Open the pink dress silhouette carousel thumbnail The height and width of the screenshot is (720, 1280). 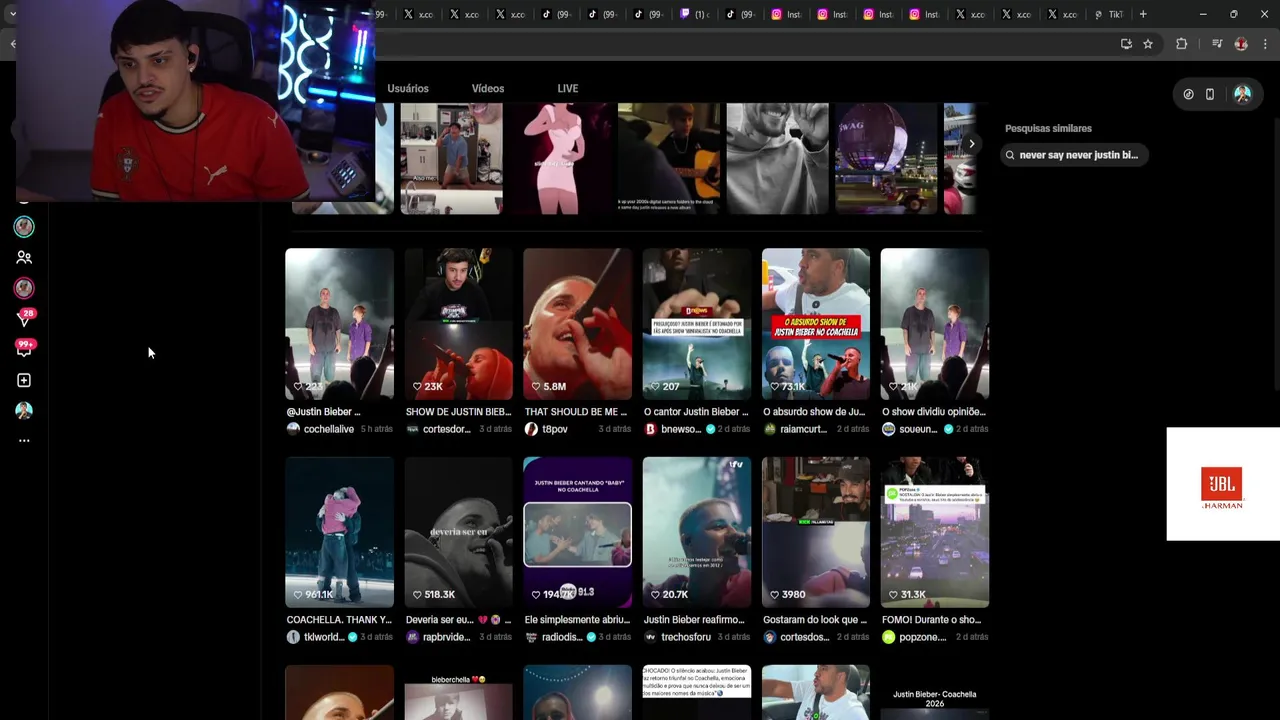[560, 158]
